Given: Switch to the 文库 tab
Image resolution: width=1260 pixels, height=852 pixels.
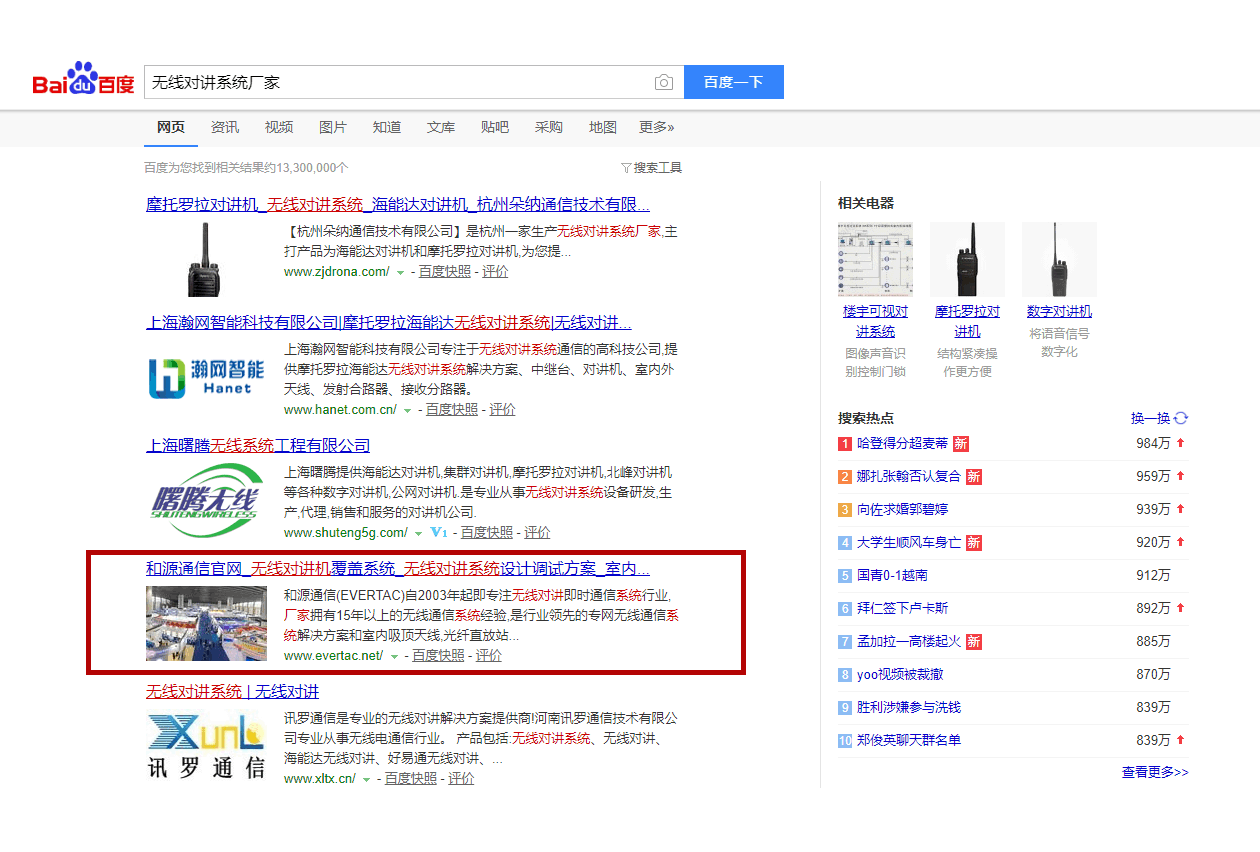Looking at the screenshot, I should pos(441,127).
